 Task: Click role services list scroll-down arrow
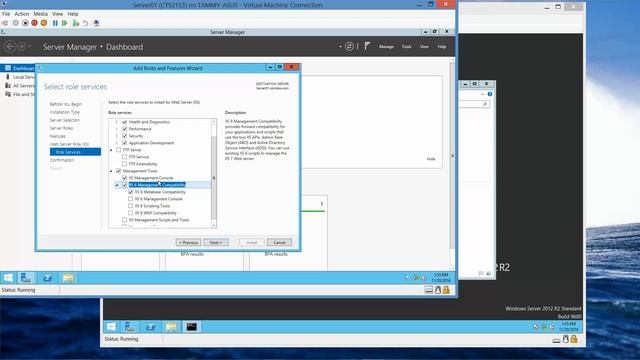pos(213,225)
